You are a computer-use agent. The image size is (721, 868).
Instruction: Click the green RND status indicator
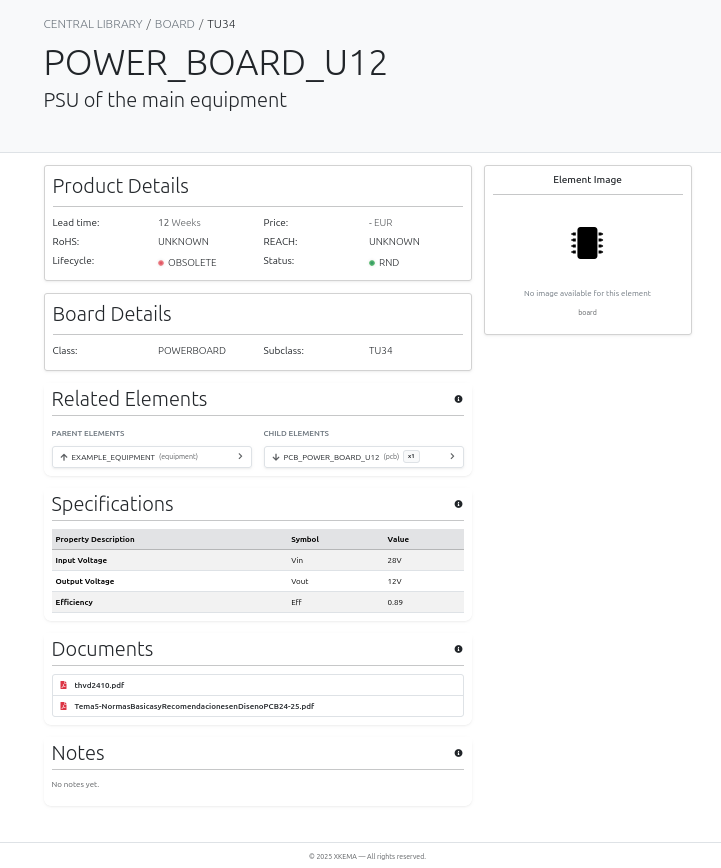[371, 262]
